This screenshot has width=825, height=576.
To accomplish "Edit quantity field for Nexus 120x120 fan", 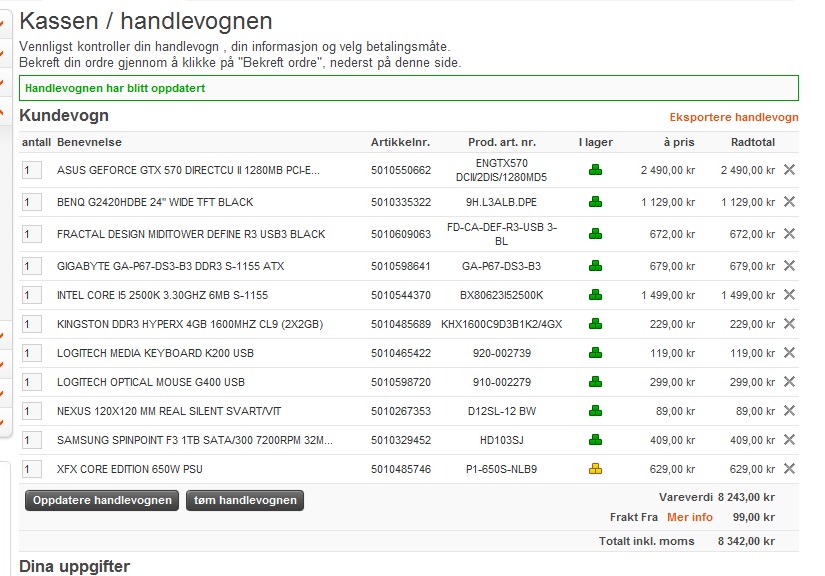I will point(32,411).
